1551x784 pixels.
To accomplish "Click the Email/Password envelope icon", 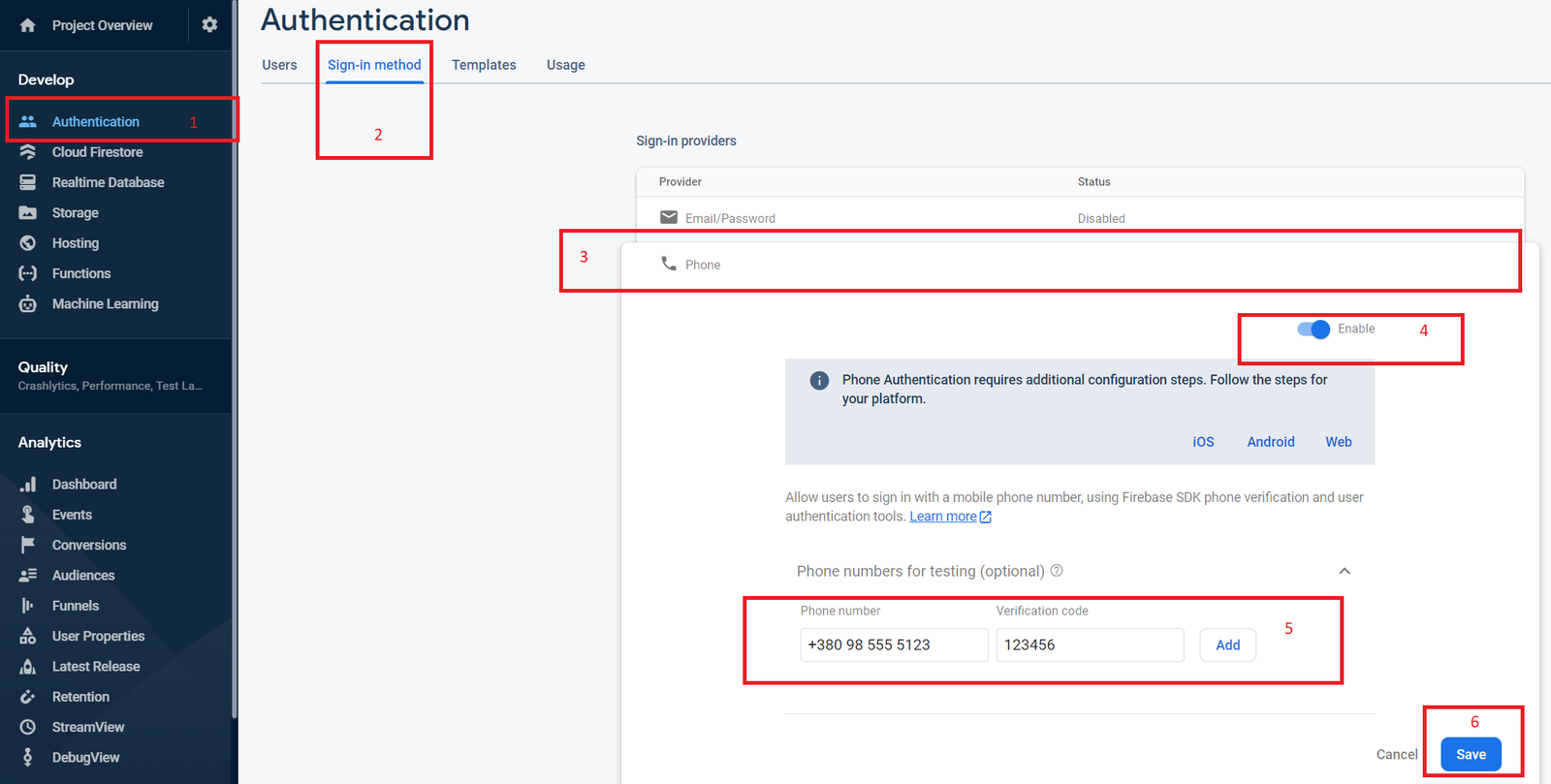I will (669, 217).
